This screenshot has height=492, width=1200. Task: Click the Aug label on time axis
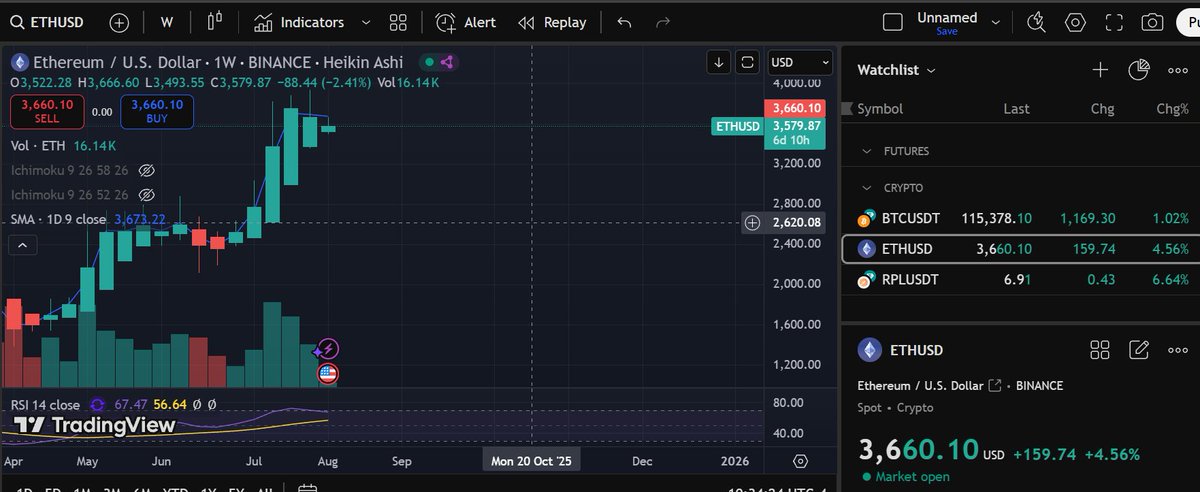[327, 462]
